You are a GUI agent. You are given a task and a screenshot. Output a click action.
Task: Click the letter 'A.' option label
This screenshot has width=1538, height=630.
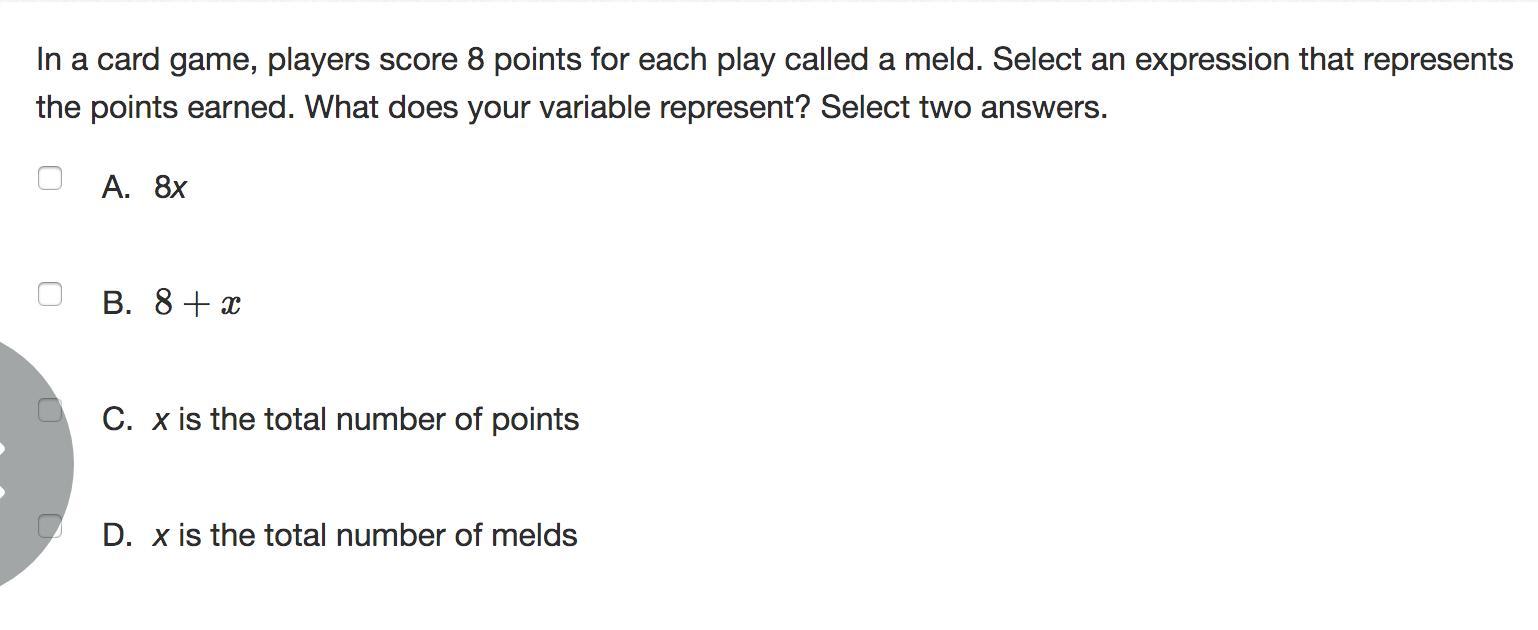pos(116,188)
